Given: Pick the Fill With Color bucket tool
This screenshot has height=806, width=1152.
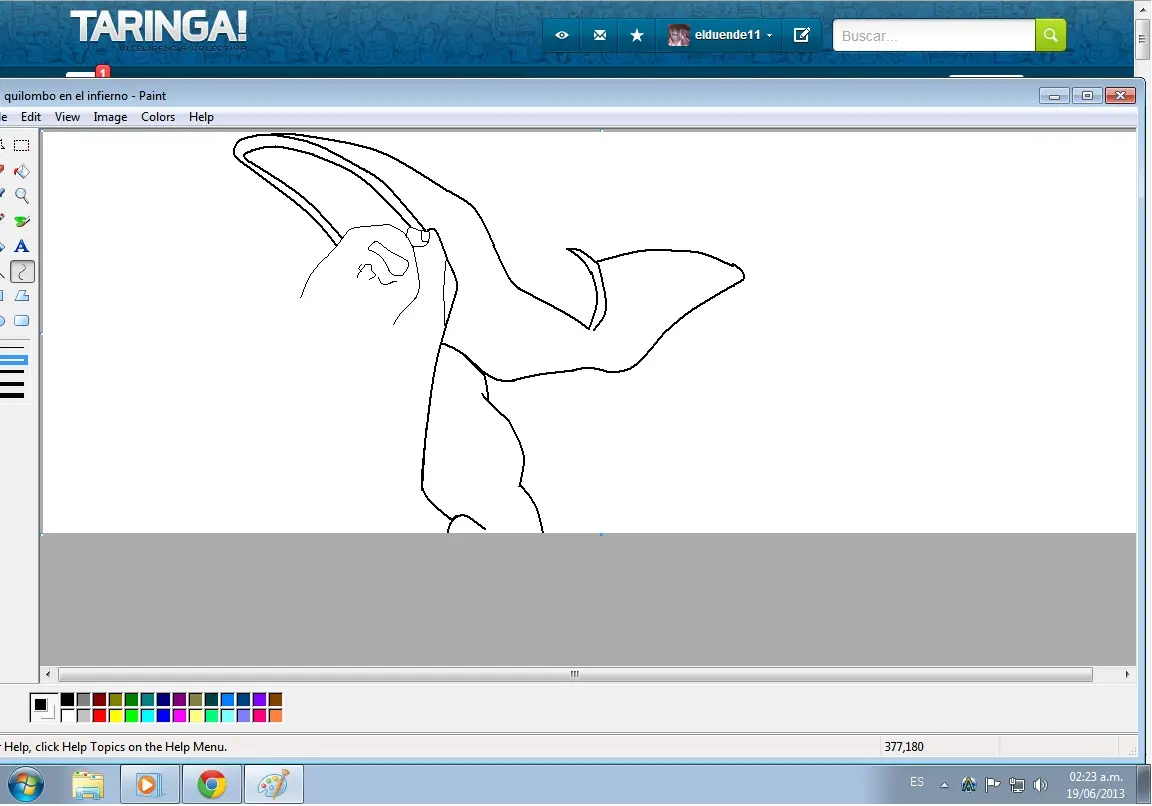Looking at the screenshot, I should tap(21, 171).
